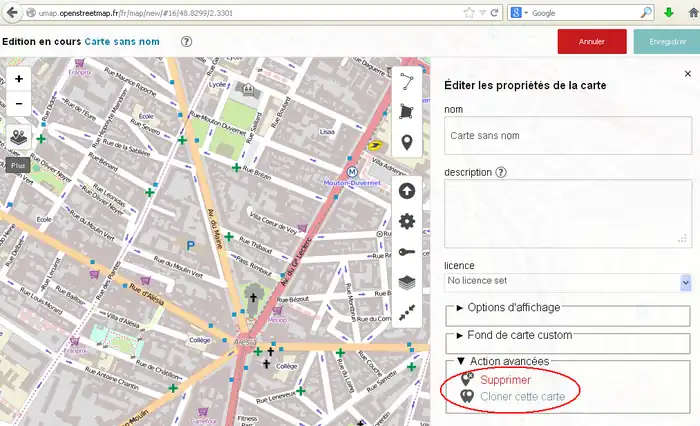Open permissions key icon
This screenshot has height=426, width=700.
click(407, 252)
